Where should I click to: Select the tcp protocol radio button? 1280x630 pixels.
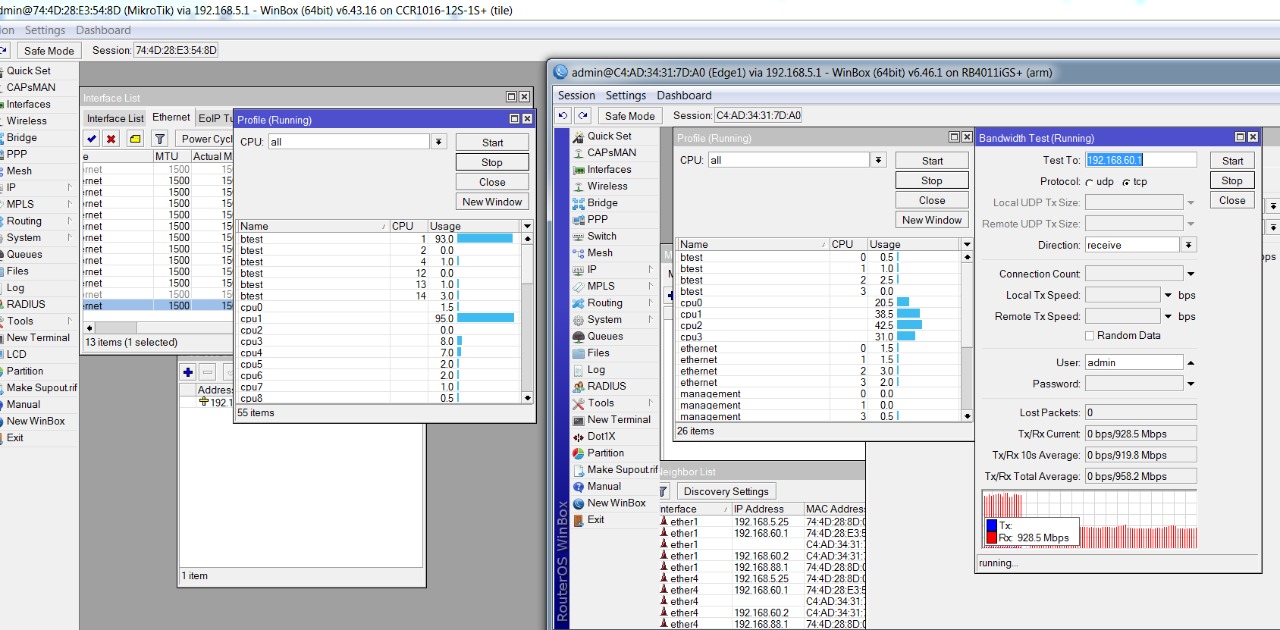coord(1126,182)
